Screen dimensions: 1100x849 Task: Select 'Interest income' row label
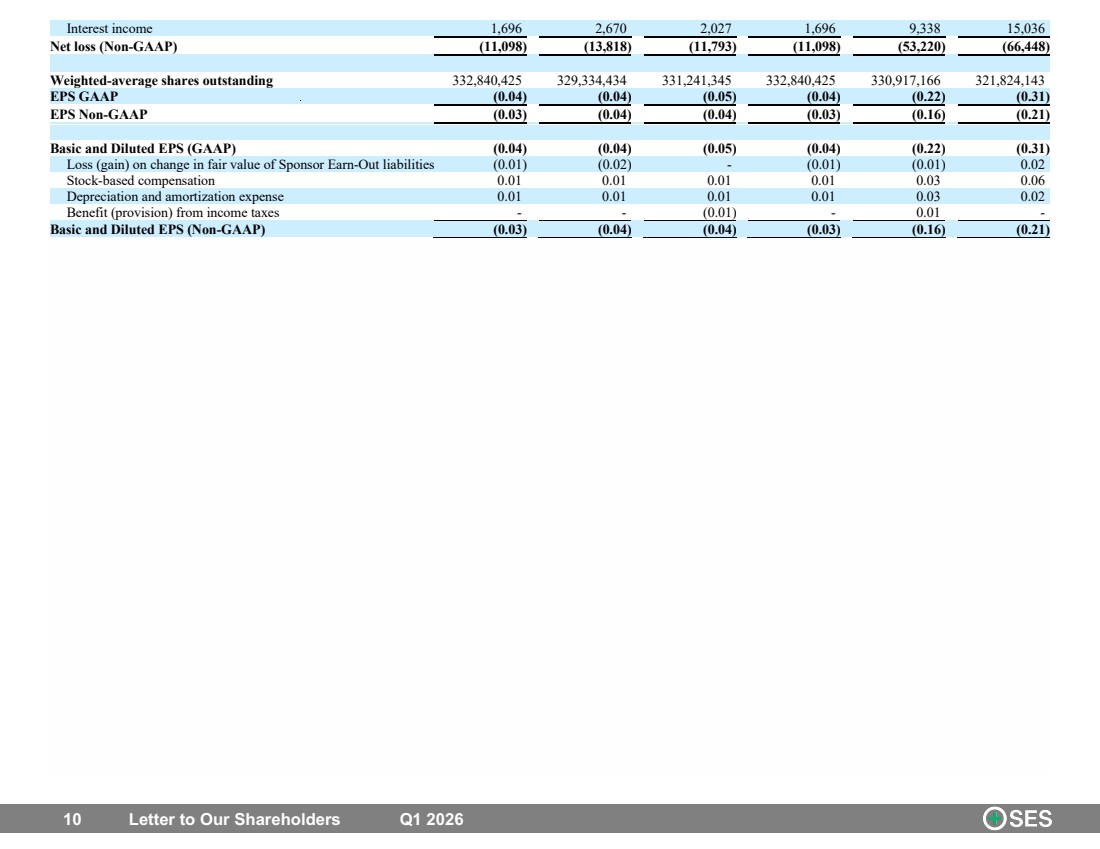click(x=109, y=29)
